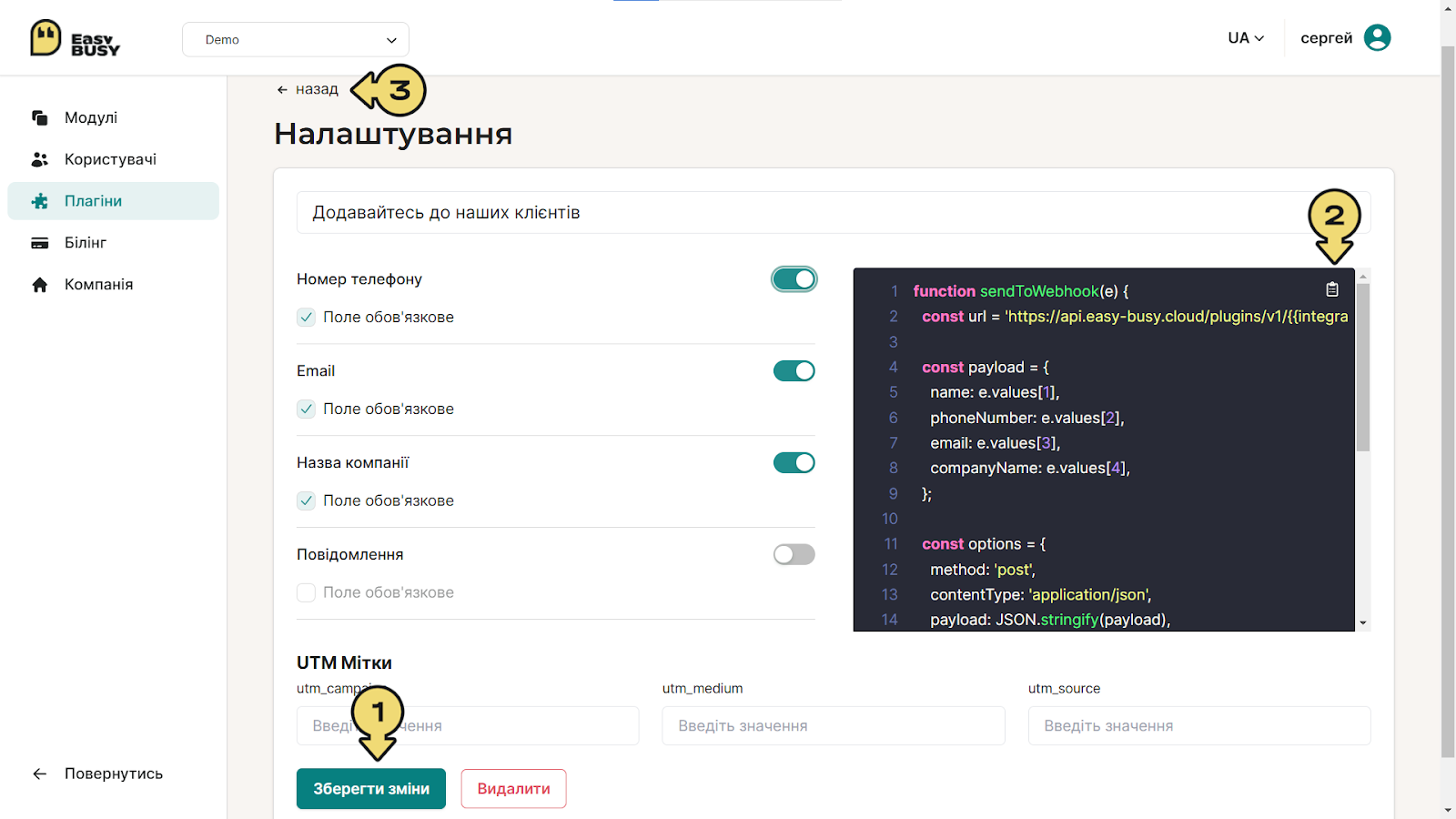
Task: Click the Користувачі people icon
Action: click(39, 159)
